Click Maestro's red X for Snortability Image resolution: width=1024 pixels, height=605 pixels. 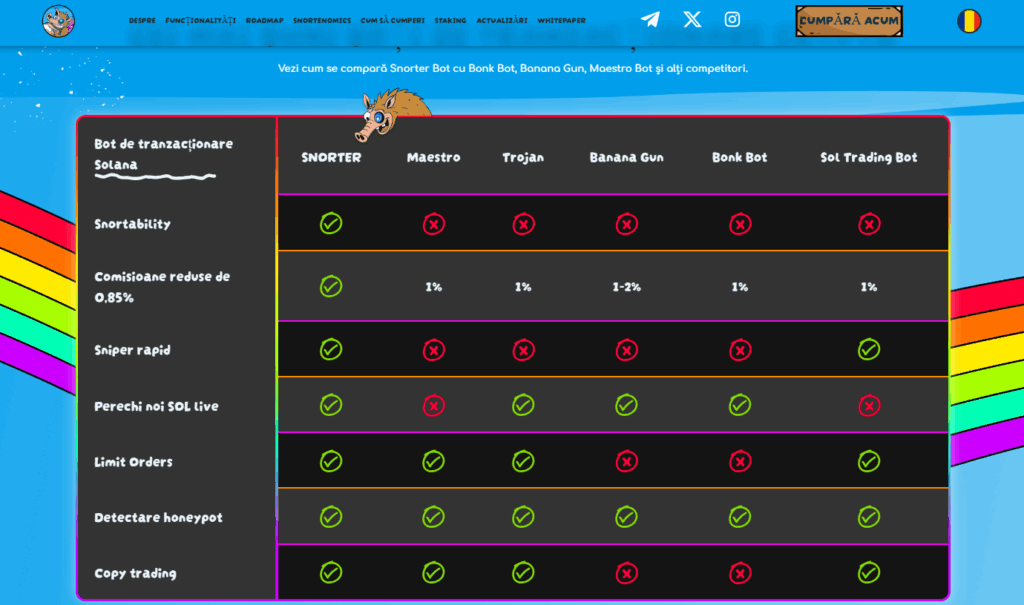tap(434, 224)
